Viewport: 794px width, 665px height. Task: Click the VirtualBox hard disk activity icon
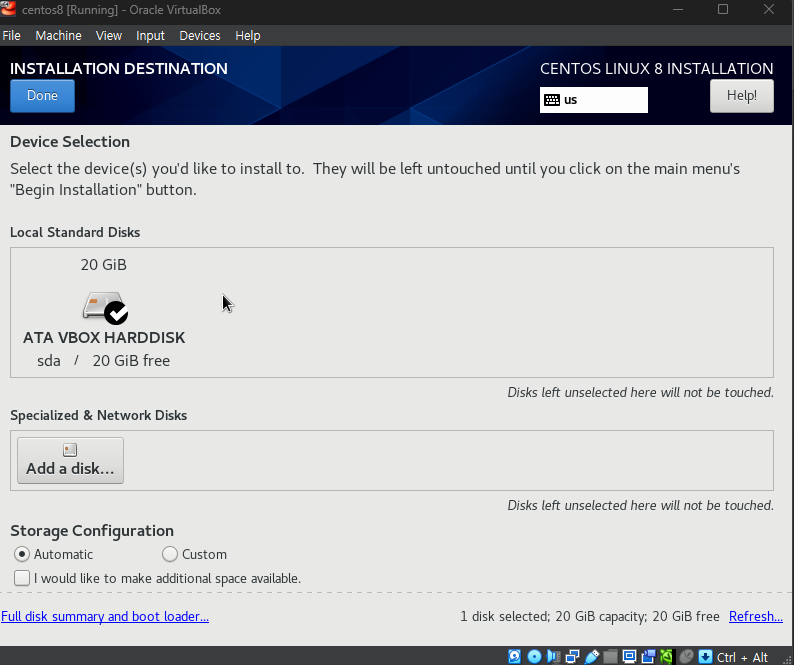(x=514, y=656)
